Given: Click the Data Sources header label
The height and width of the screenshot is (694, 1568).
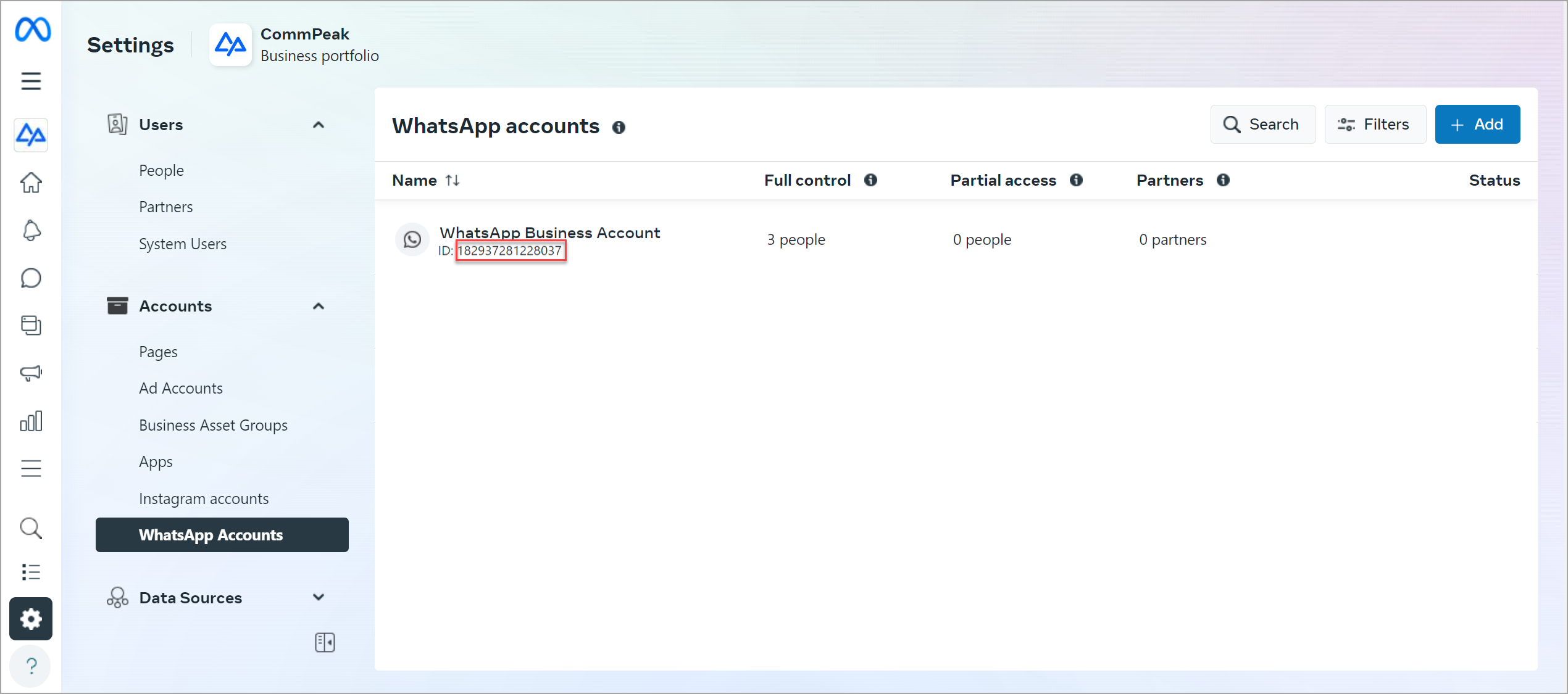Looking at the screenshot, I should (191, 598).
